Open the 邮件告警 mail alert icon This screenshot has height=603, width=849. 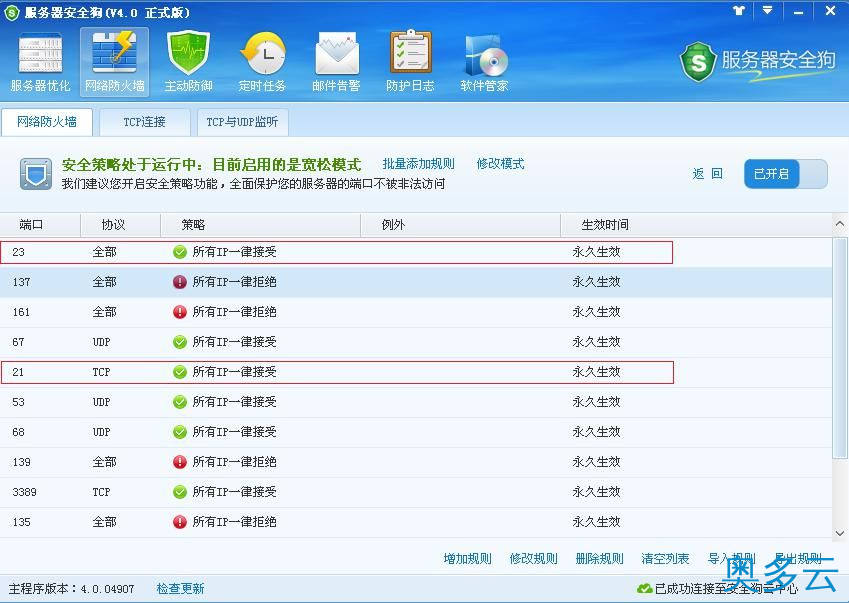point(336,62)
